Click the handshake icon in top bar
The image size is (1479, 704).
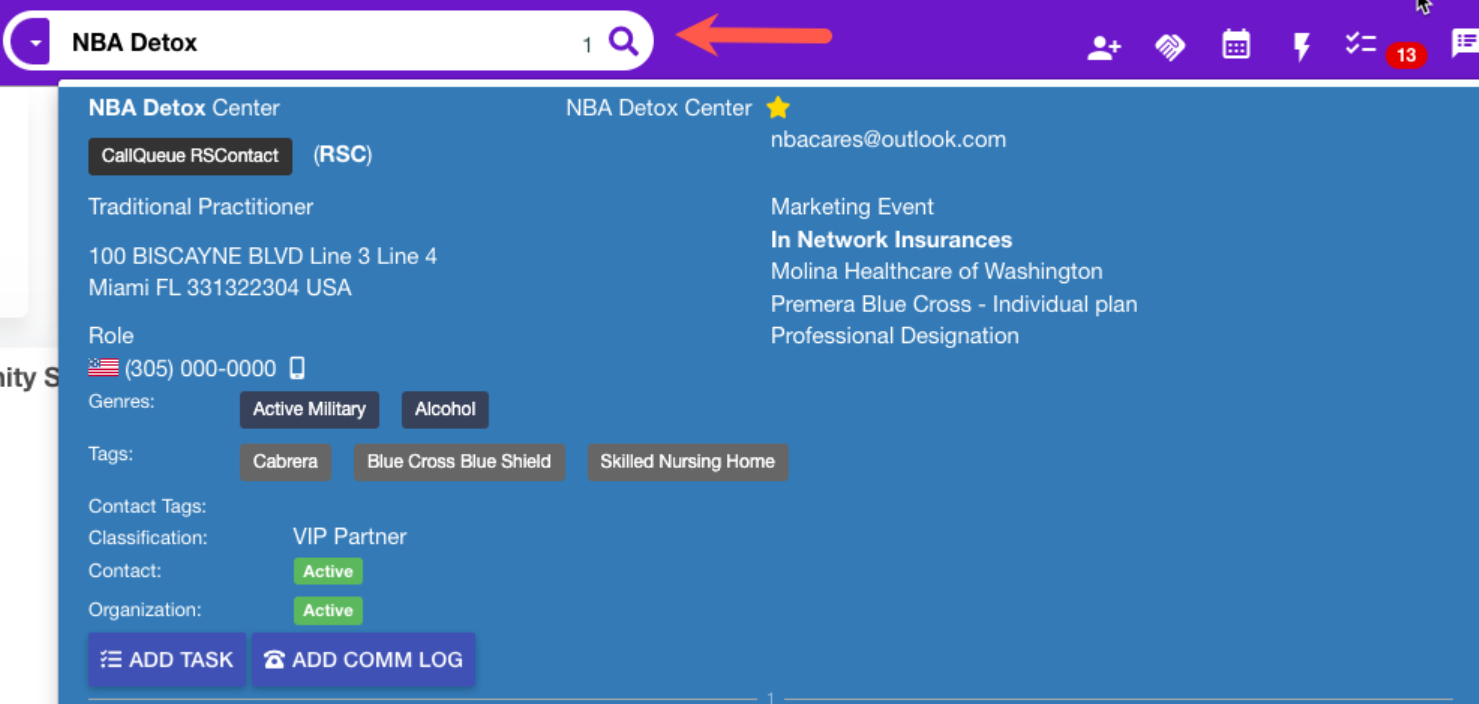click(1170, 47)
